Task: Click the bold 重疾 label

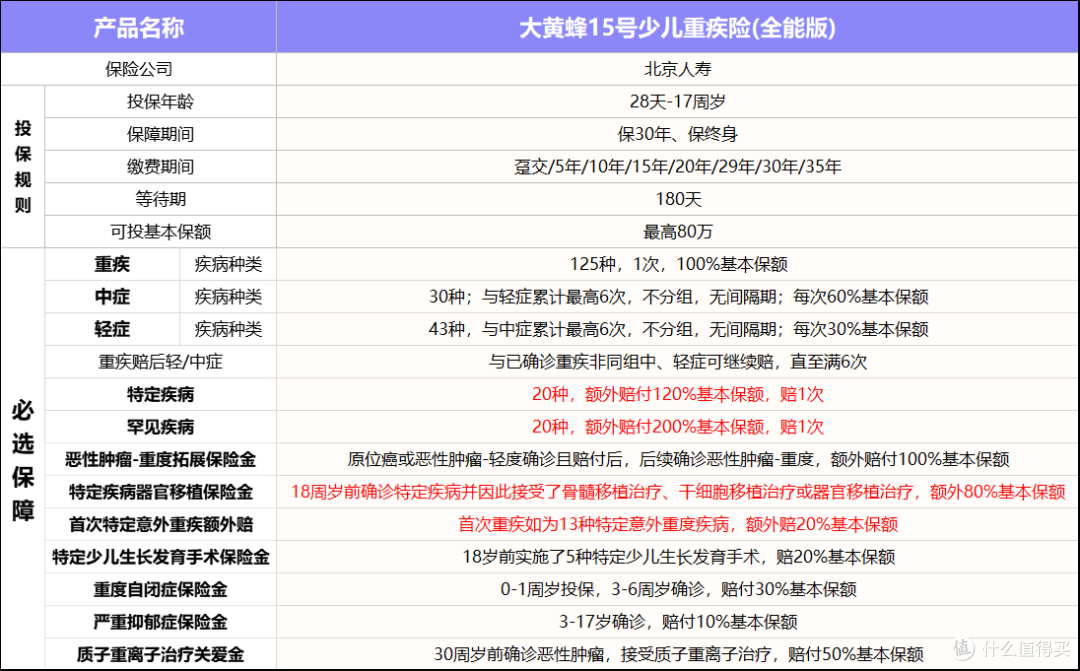Action: [x=112, y=264]
